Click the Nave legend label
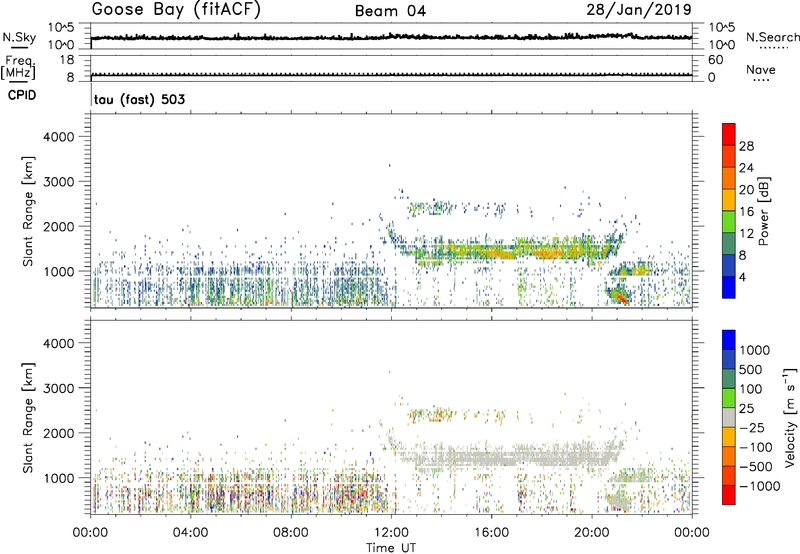The width and height of the screenshot is (800, 554). pyautogui.click(x=761, y=69)
